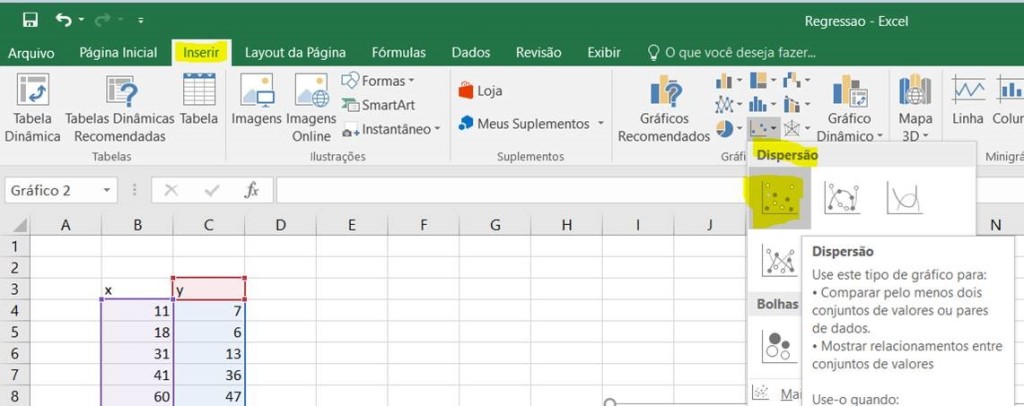This screenshot has height=406, width=1024.
Task: Open the Loja add-in store
Action: [x=480, y=91]
